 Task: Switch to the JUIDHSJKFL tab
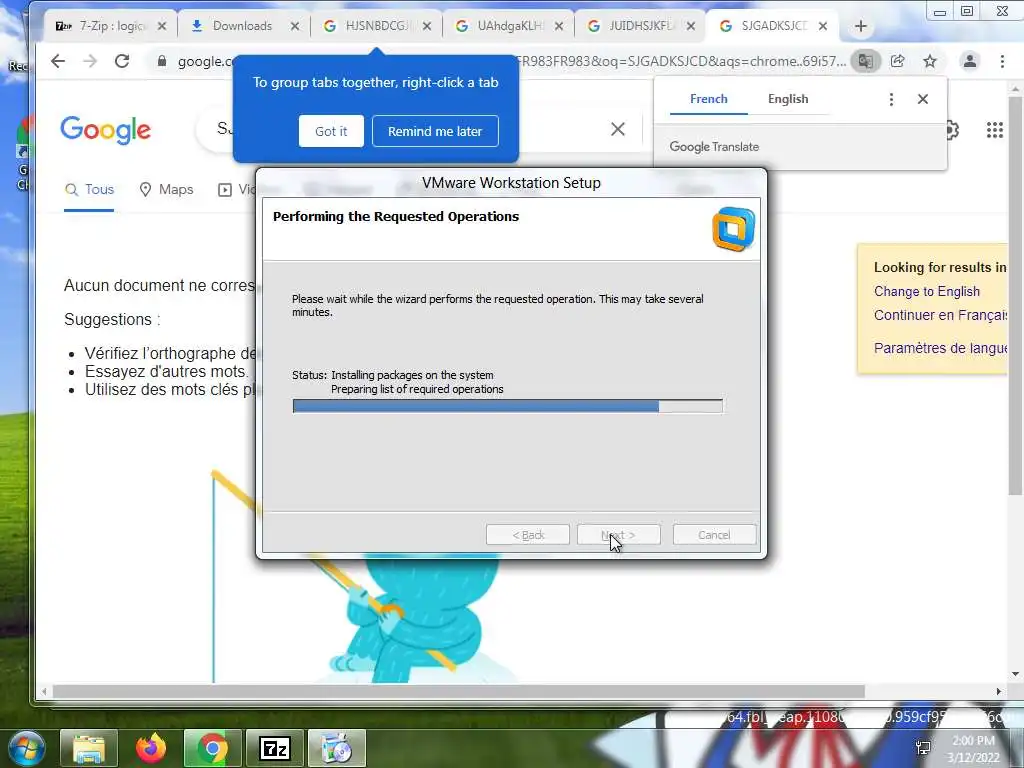pyautogui.click(x=640, y=26)
